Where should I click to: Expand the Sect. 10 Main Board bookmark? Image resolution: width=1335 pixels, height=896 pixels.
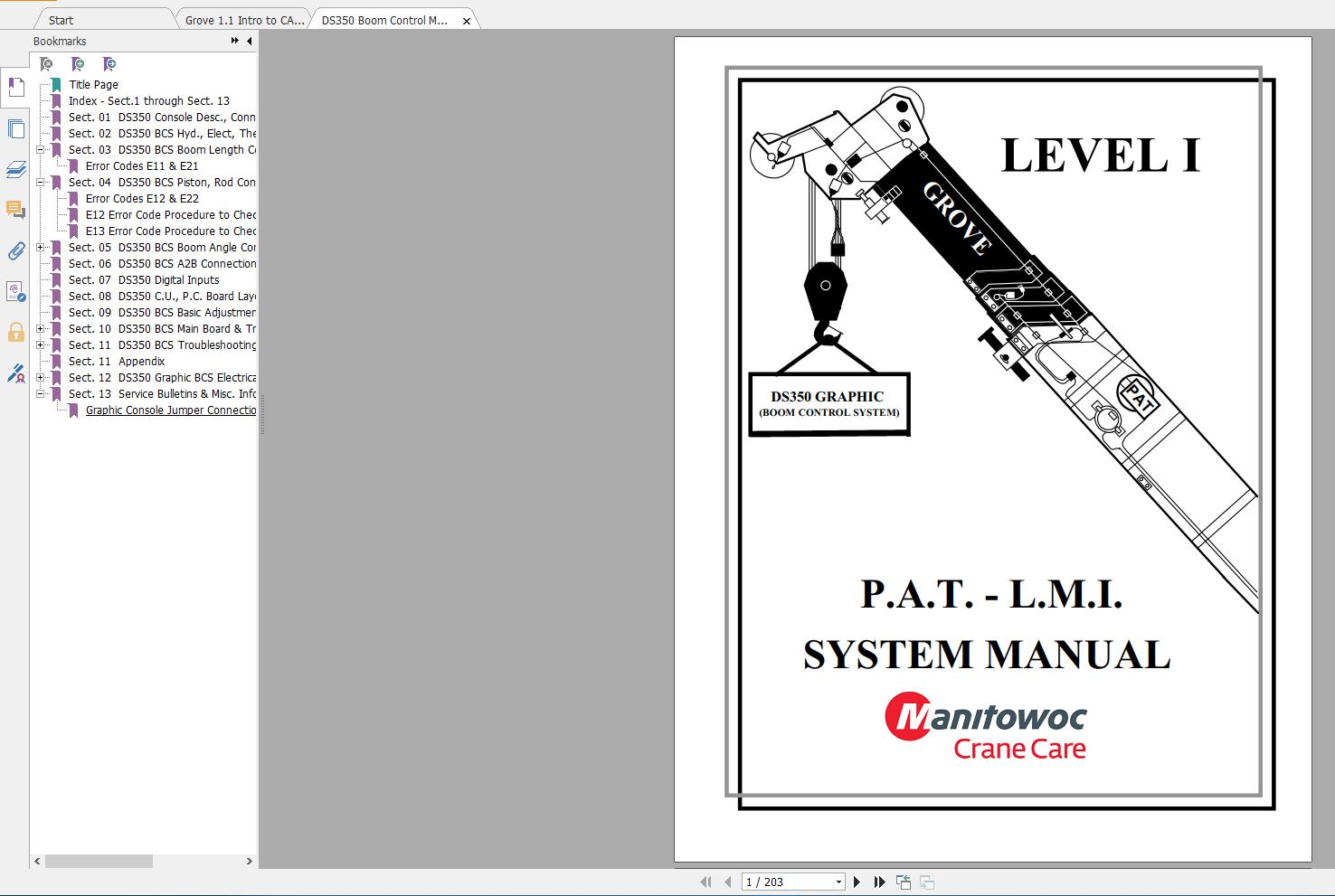(40, 329)
